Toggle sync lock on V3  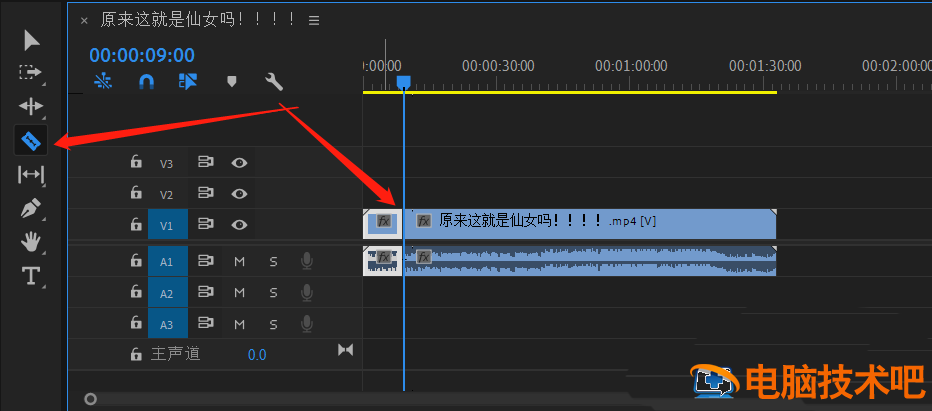[206, 162]
